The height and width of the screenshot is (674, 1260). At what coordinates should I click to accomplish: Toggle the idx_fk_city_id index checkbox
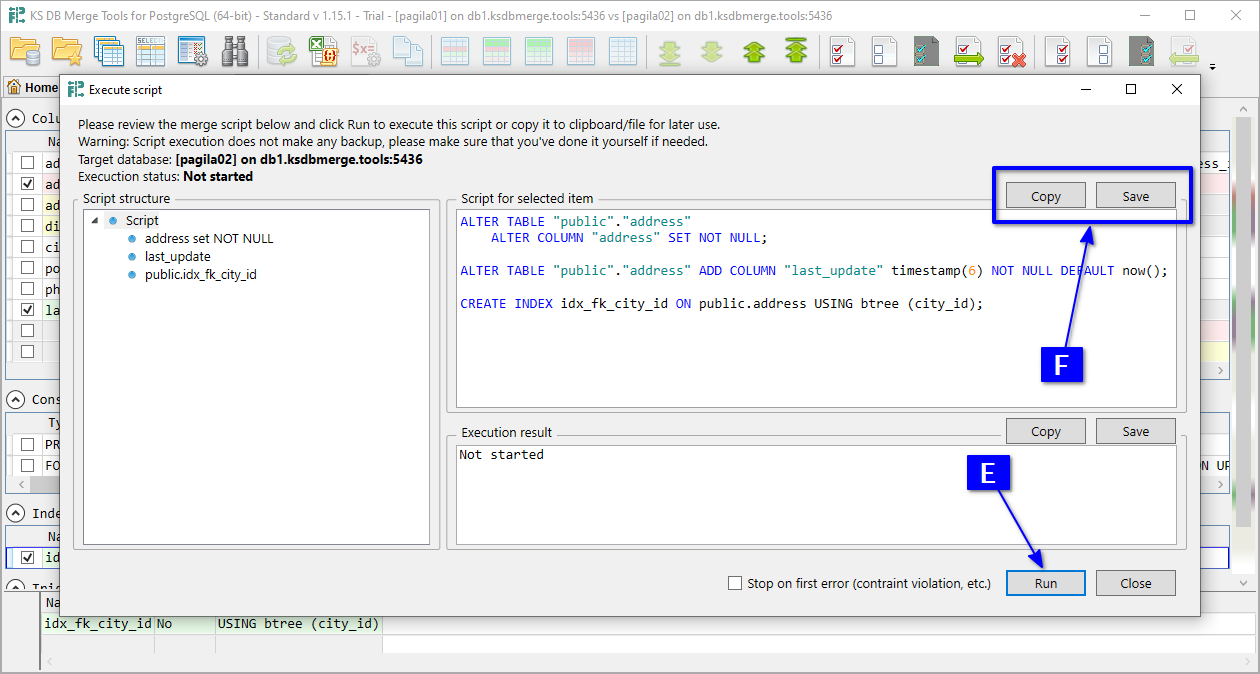pos(27,557)
